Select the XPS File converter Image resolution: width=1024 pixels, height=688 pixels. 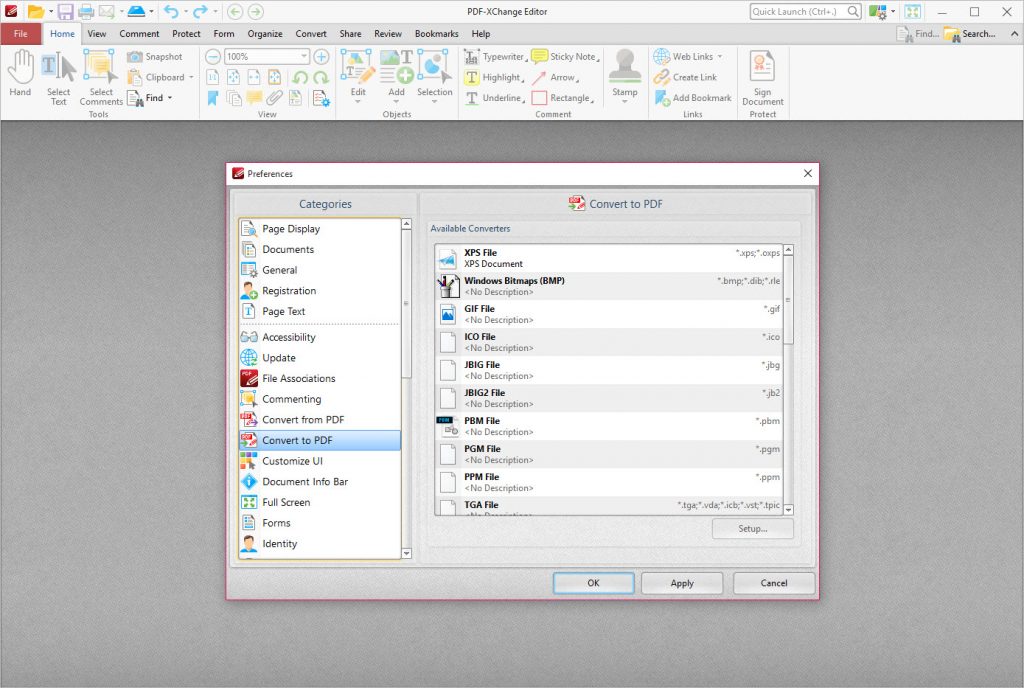tap(609, 258)
